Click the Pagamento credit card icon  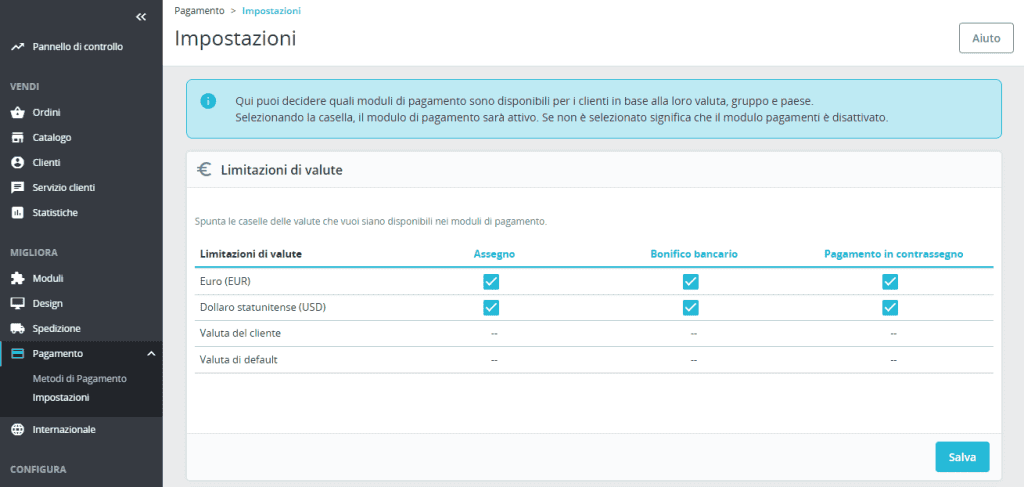pyautogui.click(x=18, y=353)
